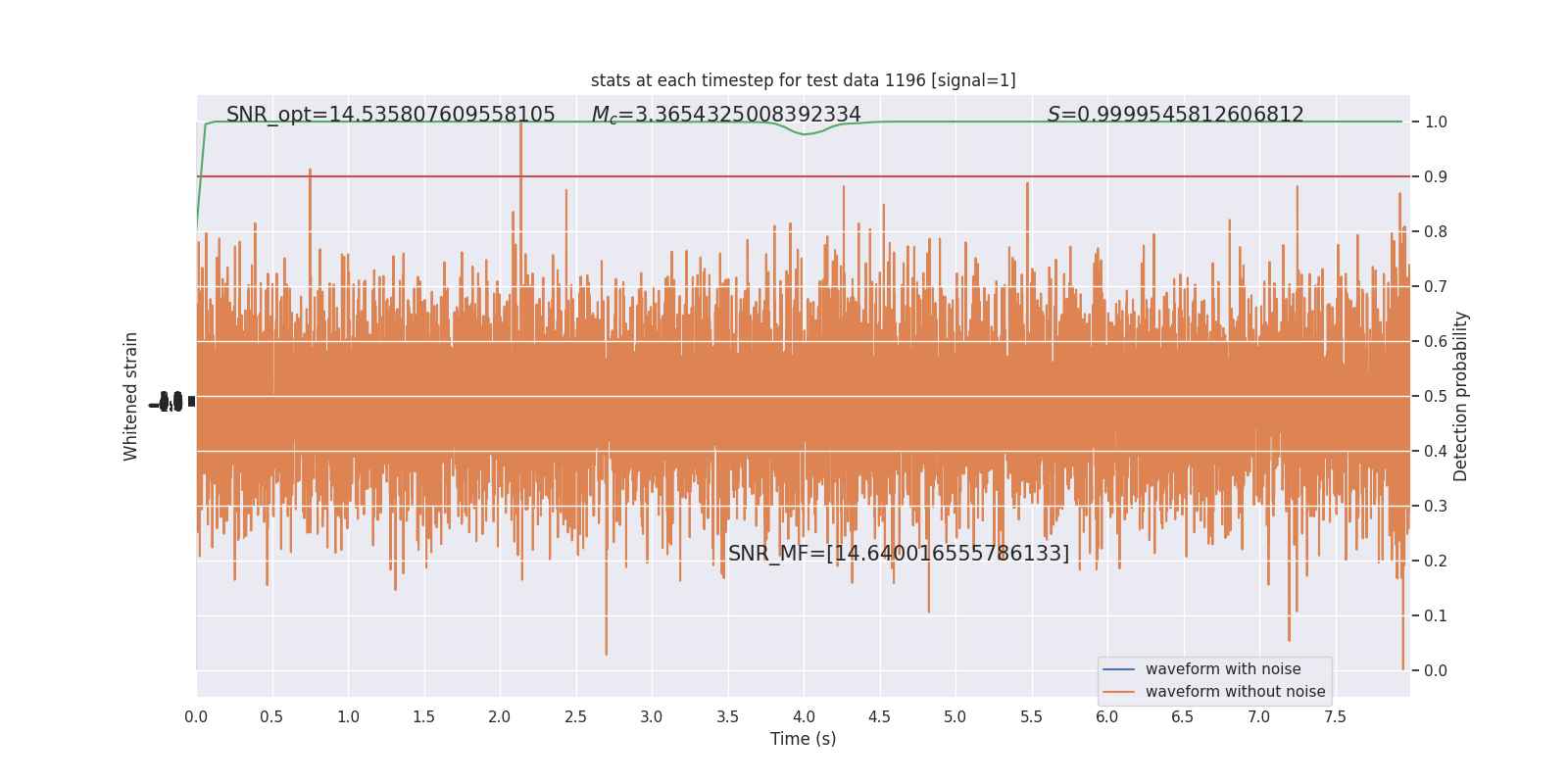Click the 'Detection probability' right axis label
Image resolution: width=1568 pixels, height=784 pixels.
[x=1461, y=396]
